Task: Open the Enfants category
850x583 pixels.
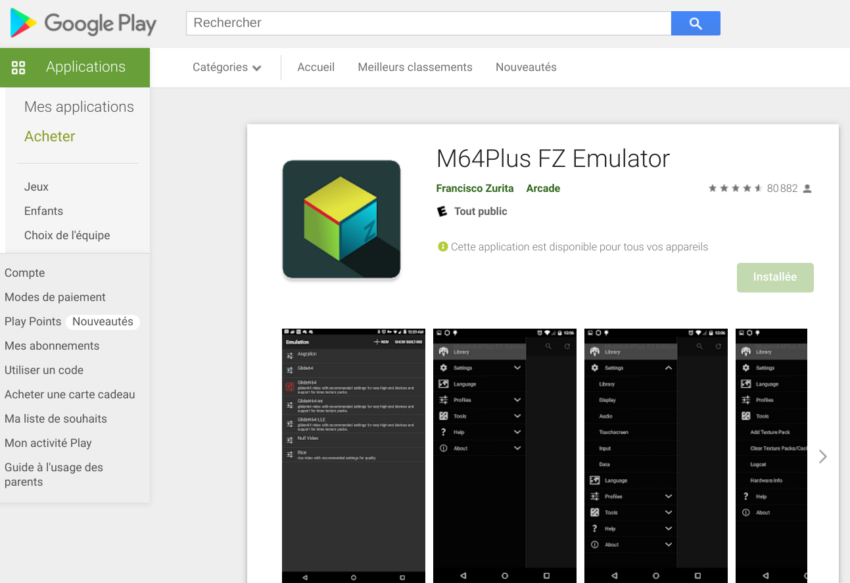Action: pos(43,211)
